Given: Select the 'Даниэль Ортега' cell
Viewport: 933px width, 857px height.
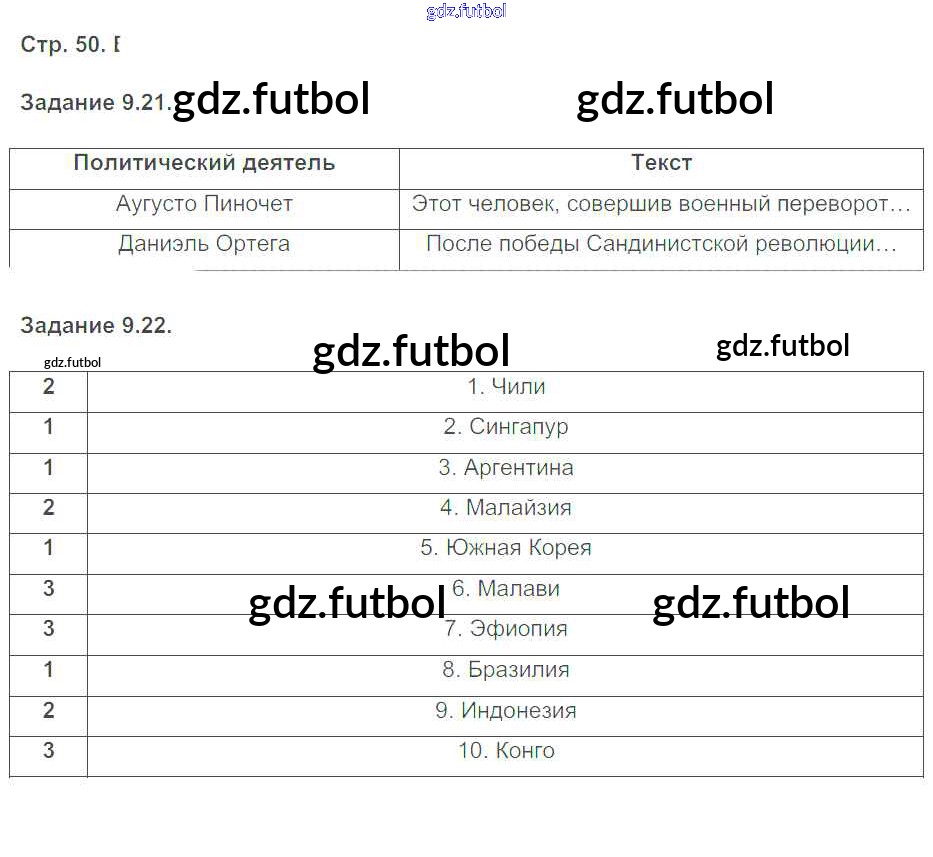Looking at the screenshot, I should (x=204, y=244).
